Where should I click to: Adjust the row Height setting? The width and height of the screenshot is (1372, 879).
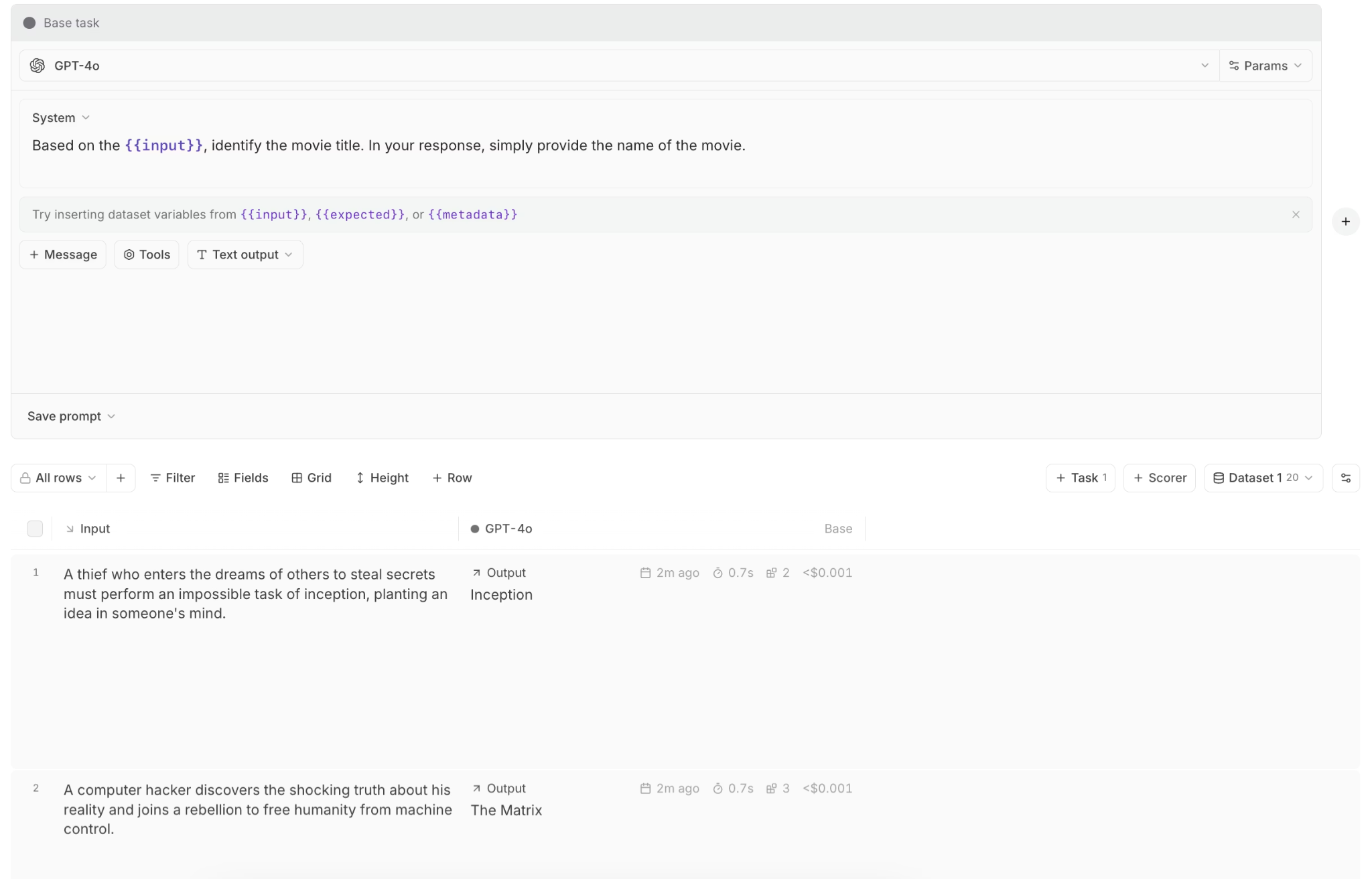382,478
